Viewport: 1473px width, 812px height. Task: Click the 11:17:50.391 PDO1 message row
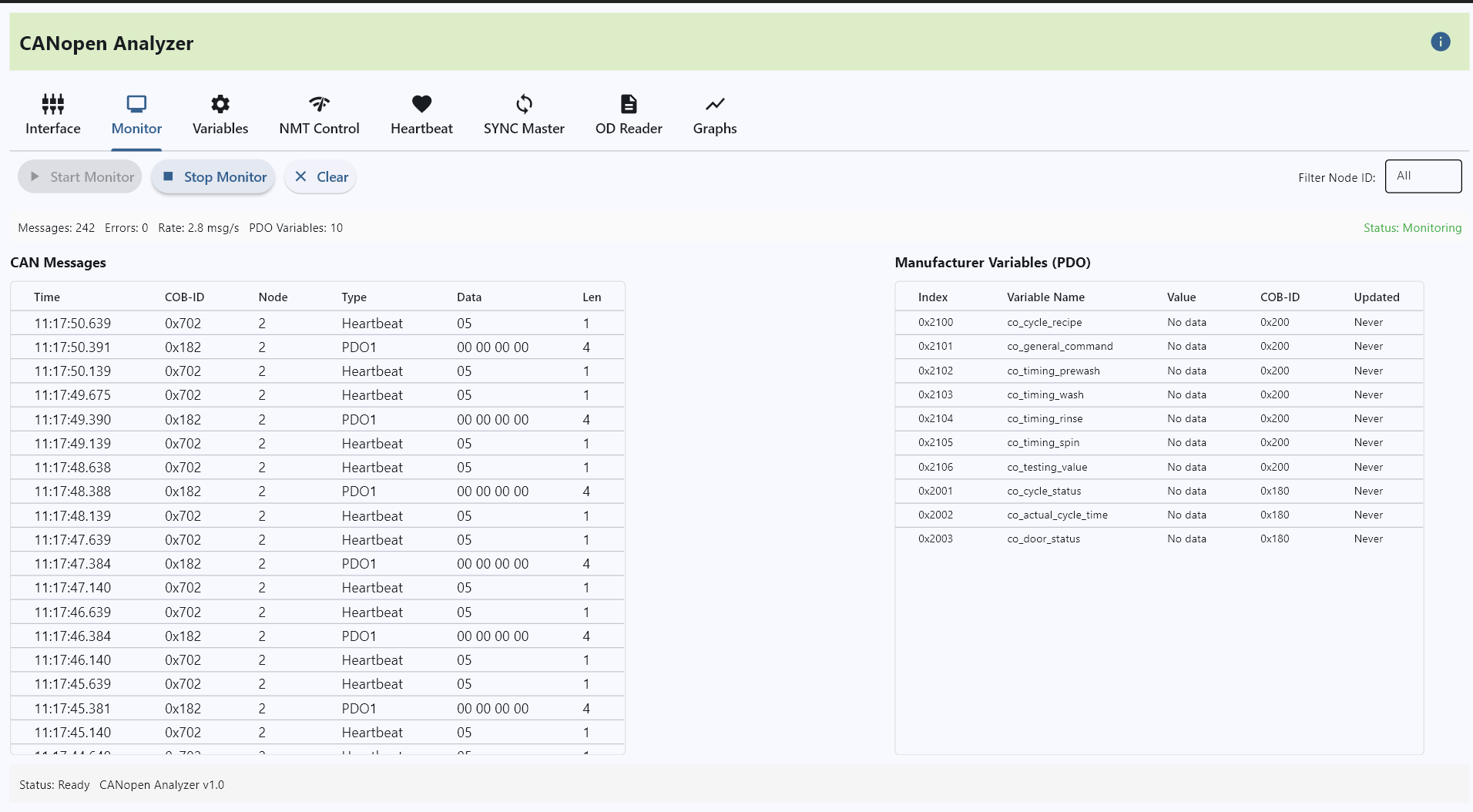317,347
